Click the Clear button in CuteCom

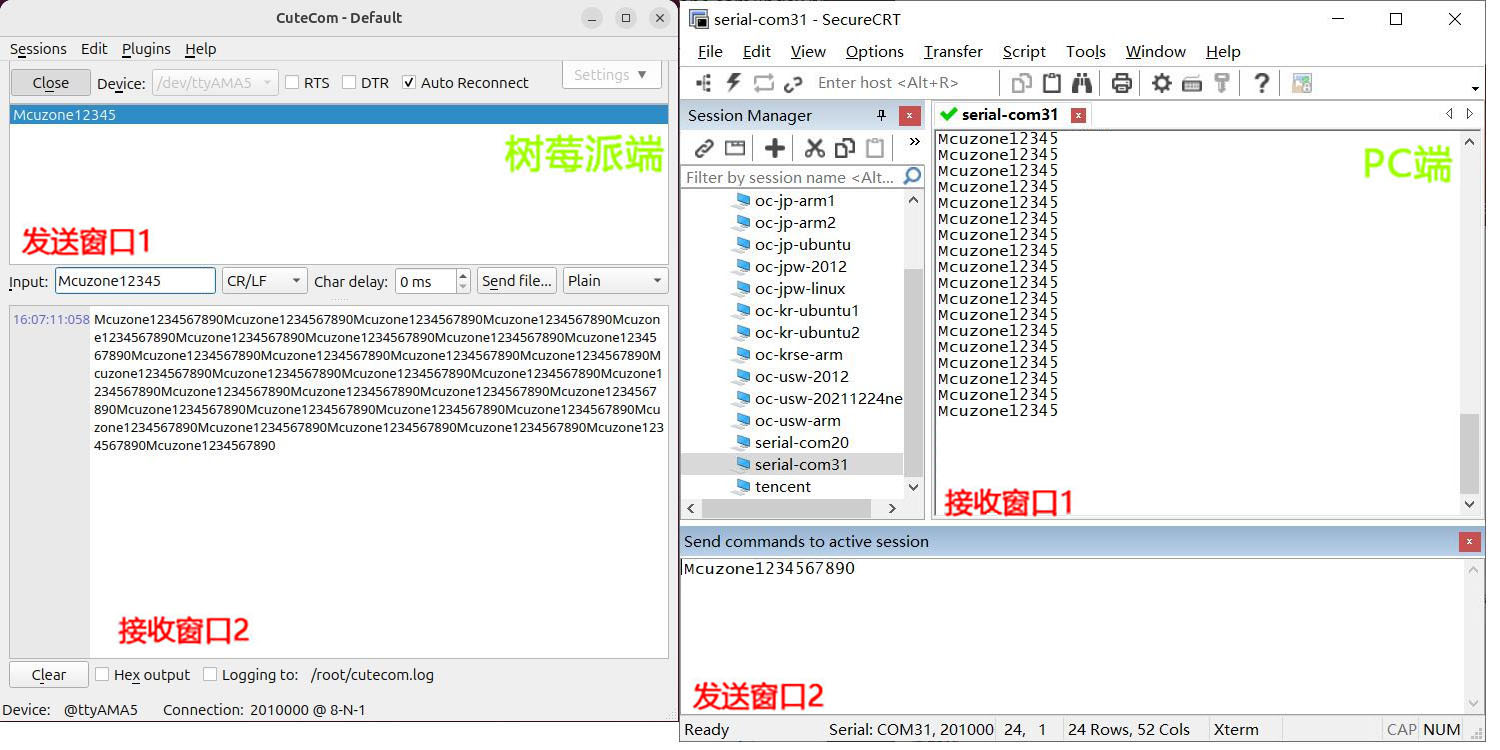click(x=48, y=675)
